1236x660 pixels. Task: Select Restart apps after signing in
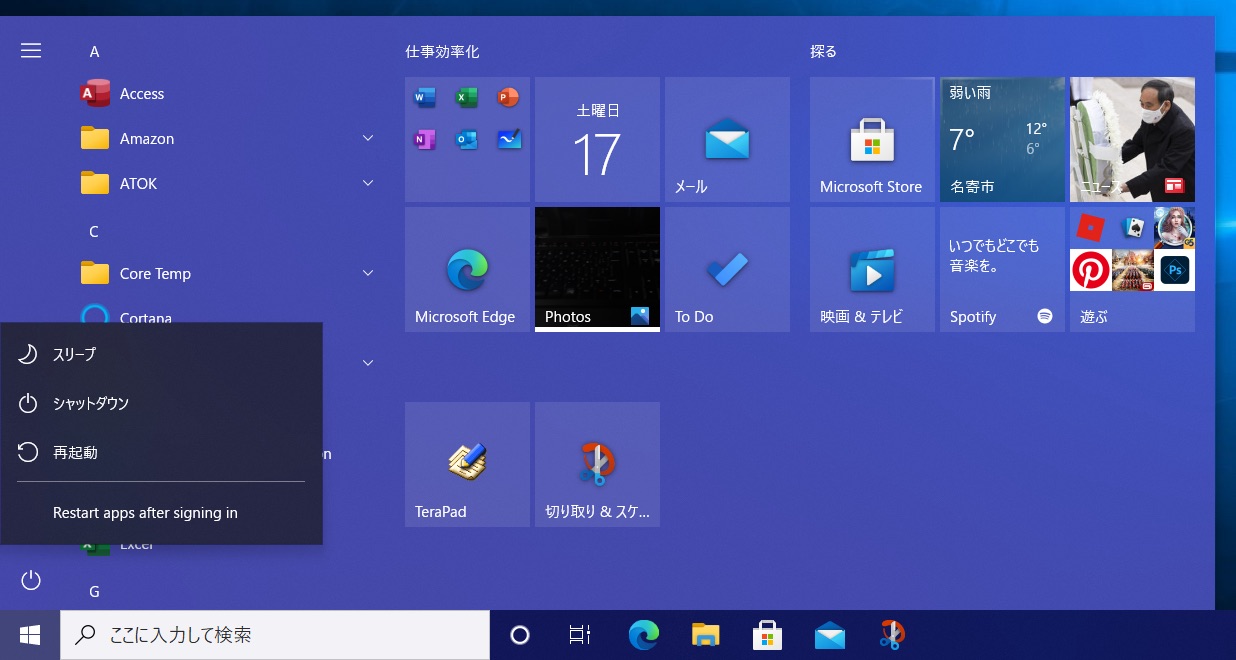click(162, 513)
